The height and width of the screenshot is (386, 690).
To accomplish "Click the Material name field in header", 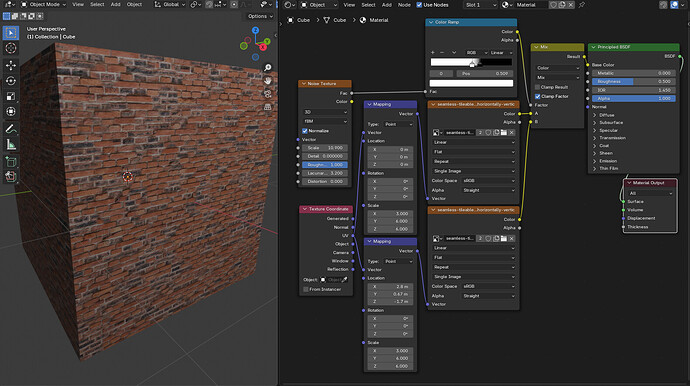I will coord(532,5).
